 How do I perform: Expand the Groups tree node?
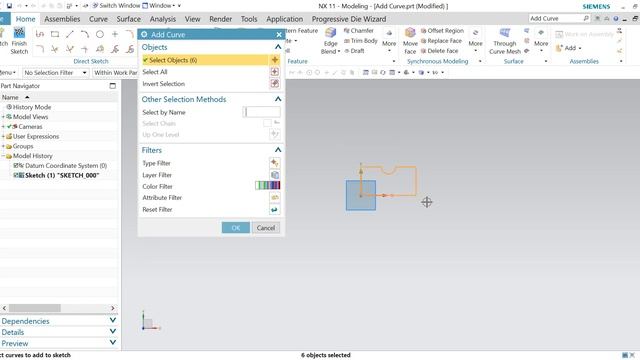pyautogui.click(x=3, y=146)
